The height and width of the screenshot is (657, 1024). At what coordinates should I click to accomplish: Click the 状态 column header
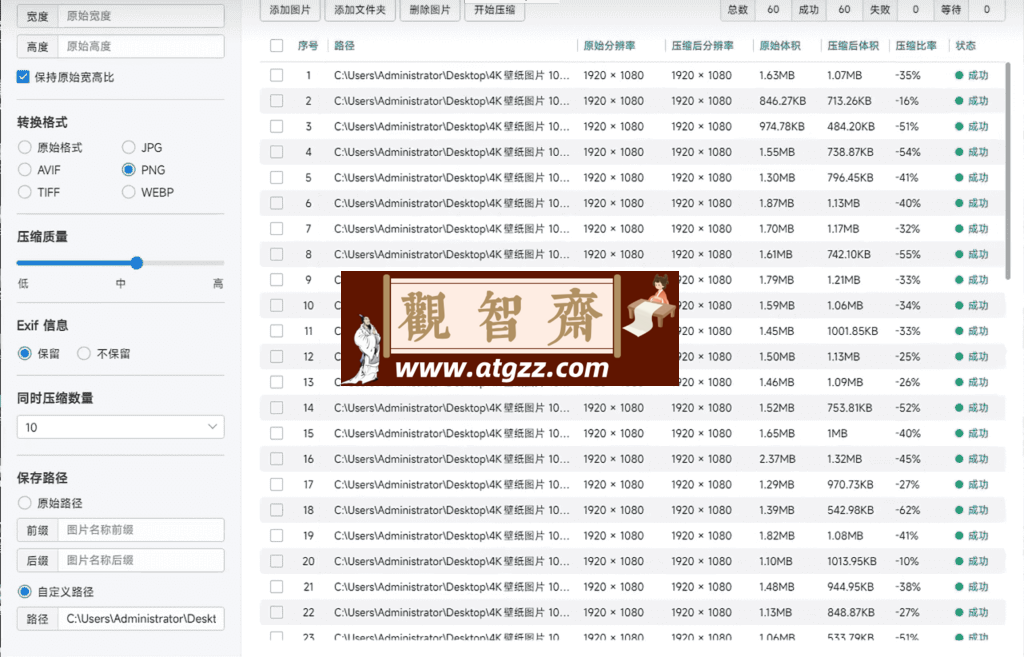965,46
